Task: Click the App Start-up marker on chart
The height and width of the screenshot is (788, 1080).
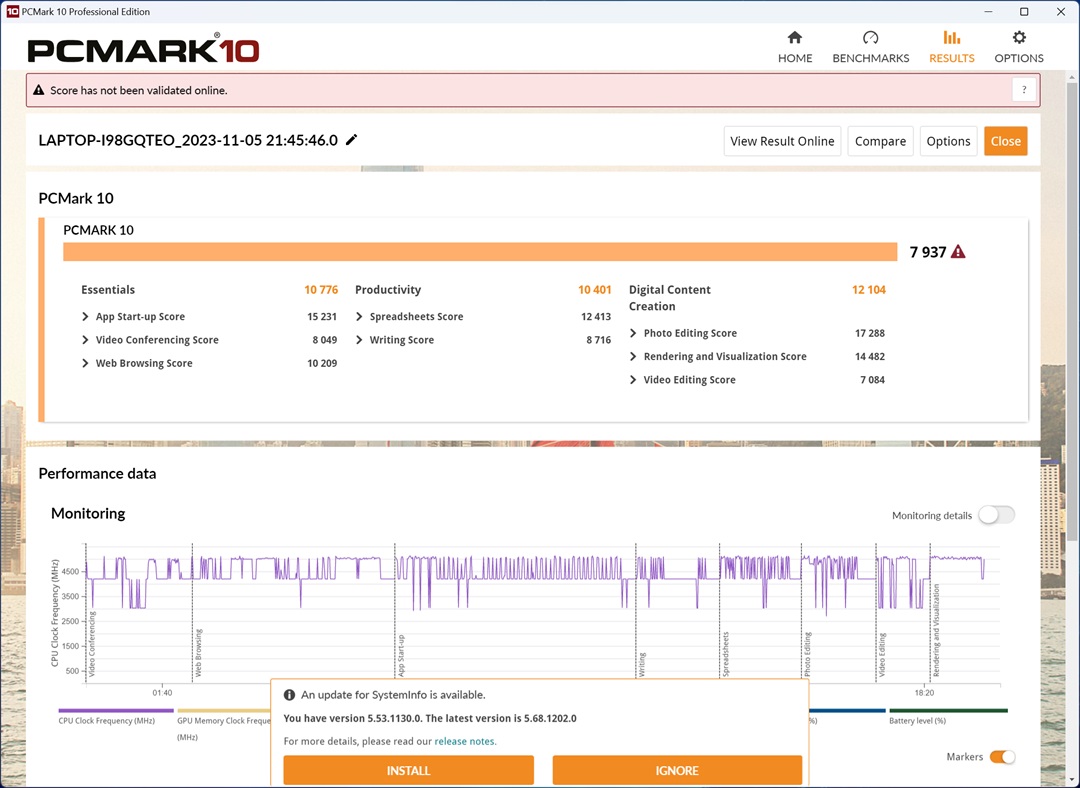Action: (x=401, y=656)
